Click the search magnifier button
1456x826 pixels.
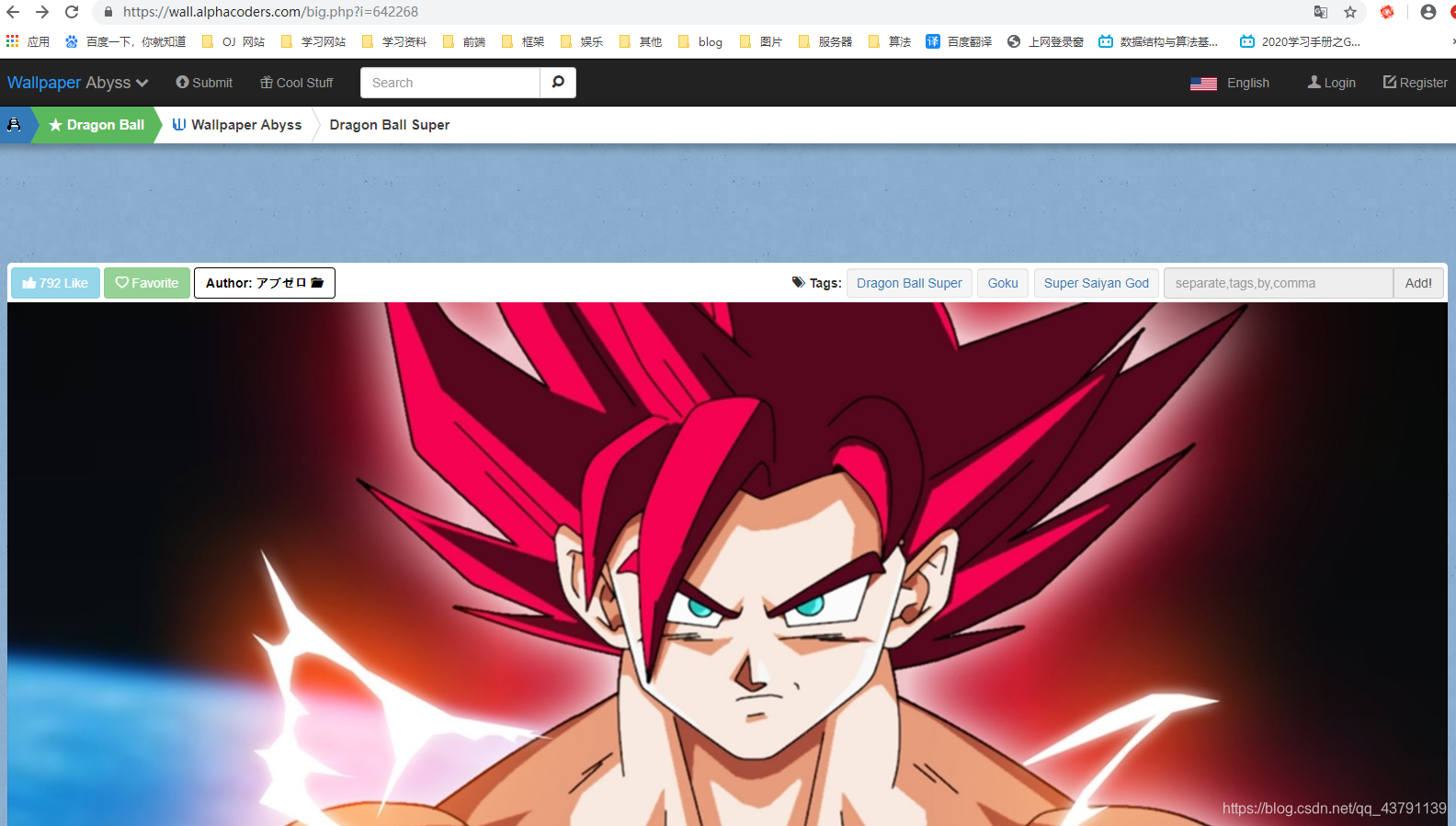click(558, 83)
